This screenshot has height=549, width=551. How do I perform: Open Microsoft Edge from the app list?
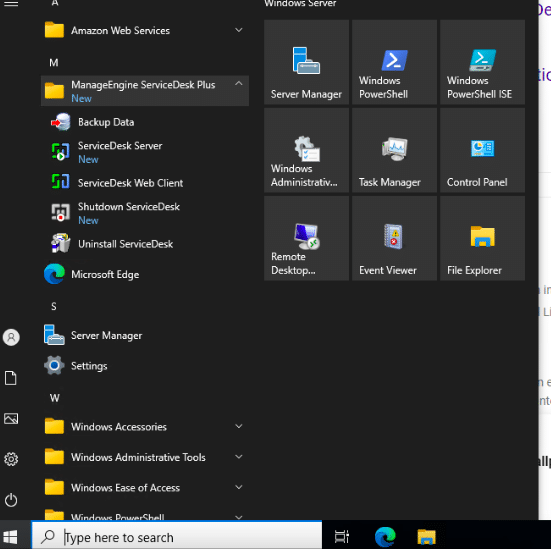click(145, 274)
